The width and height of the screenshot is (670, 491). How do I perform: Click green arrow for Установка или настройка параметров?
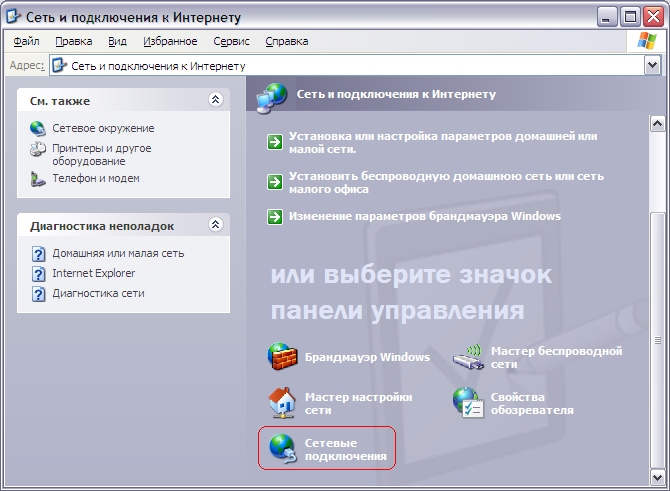275,141
